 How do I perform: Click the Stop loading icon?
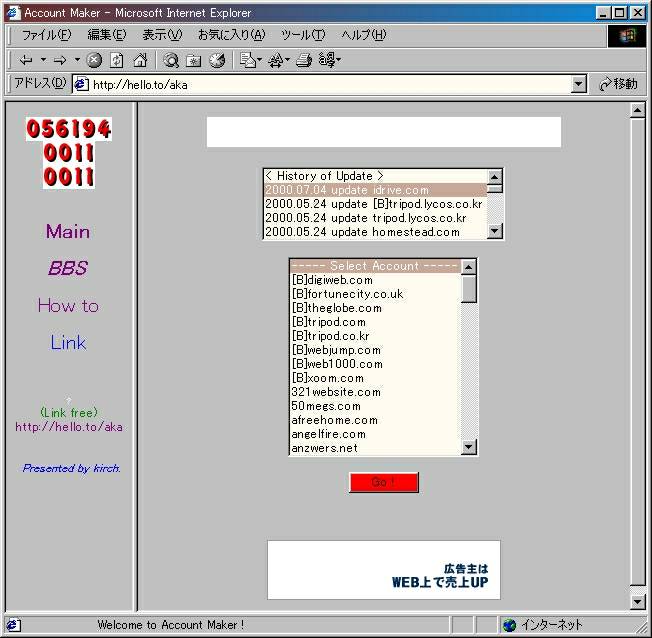pos(94,60)
